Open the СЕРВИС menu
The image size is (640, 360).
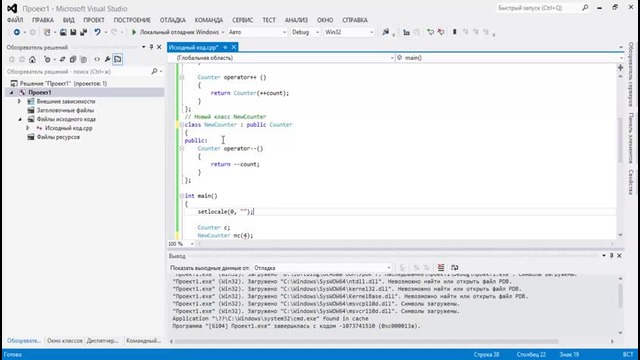(x=242, y=20)
